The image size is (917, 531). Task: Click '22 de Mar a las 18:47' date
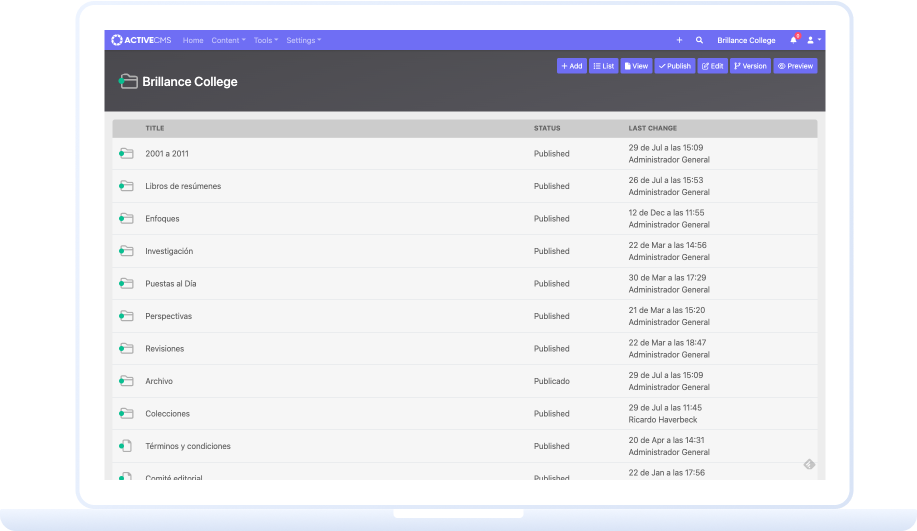click(x=667, y=342)
